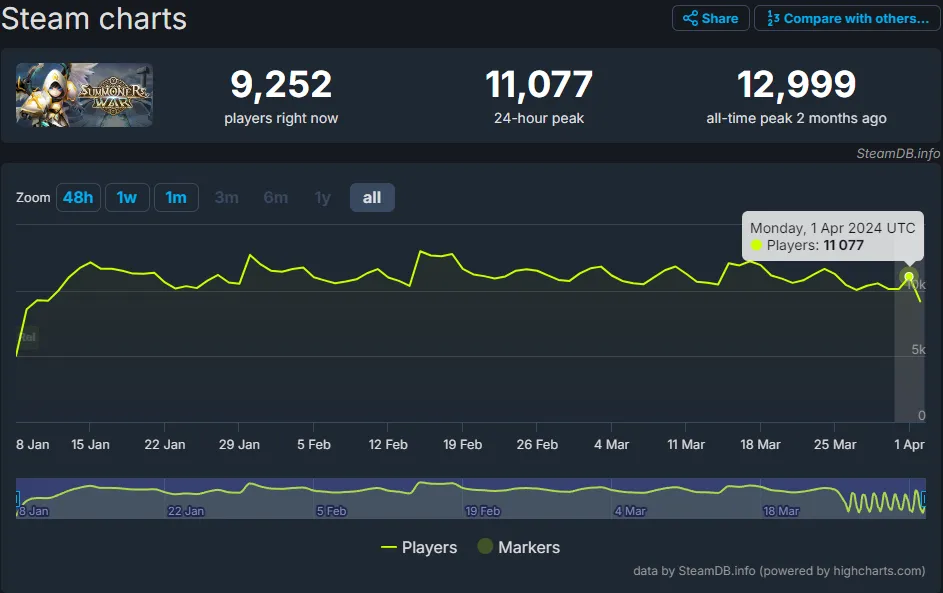Set zoom range to 48h
This screenshot has width=943, height=593.
tap(78, 197)
